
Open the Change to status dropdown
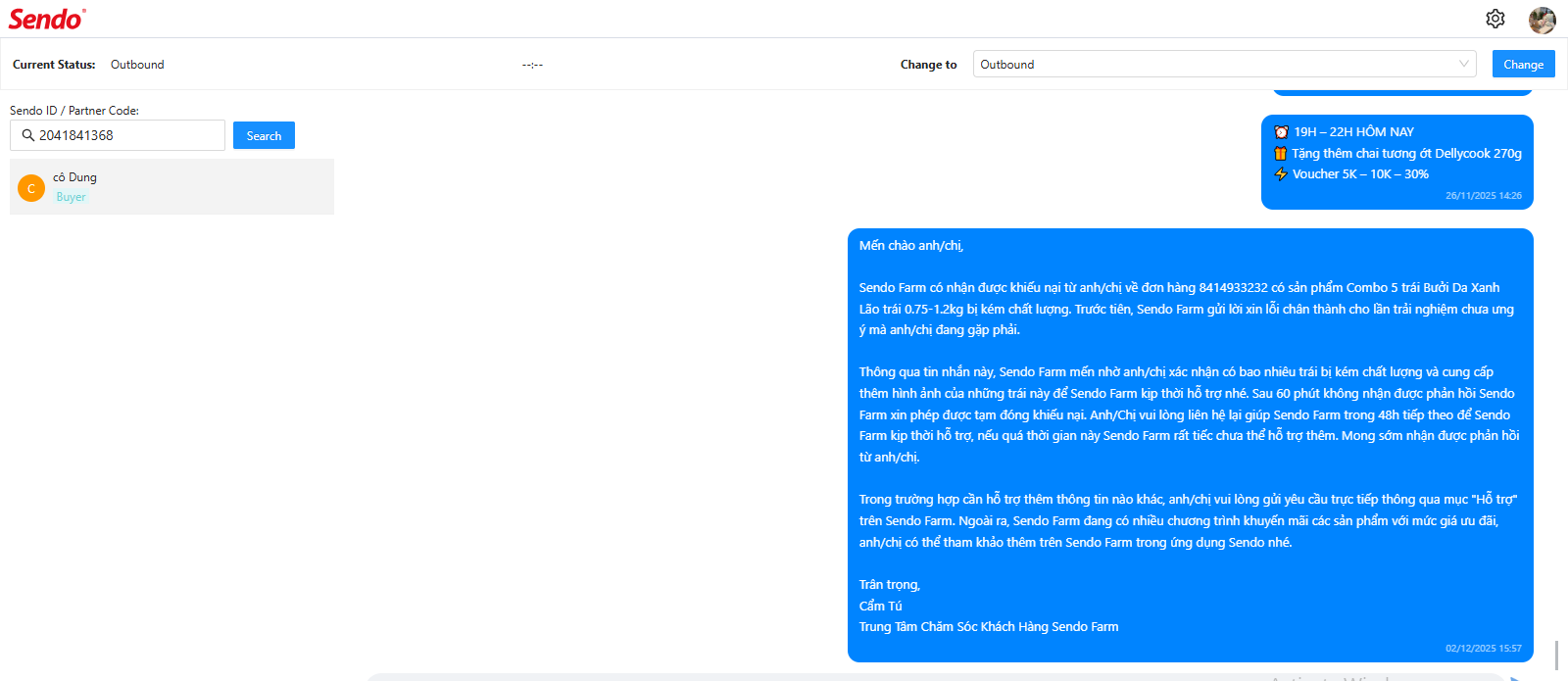tap(1225, 64)
